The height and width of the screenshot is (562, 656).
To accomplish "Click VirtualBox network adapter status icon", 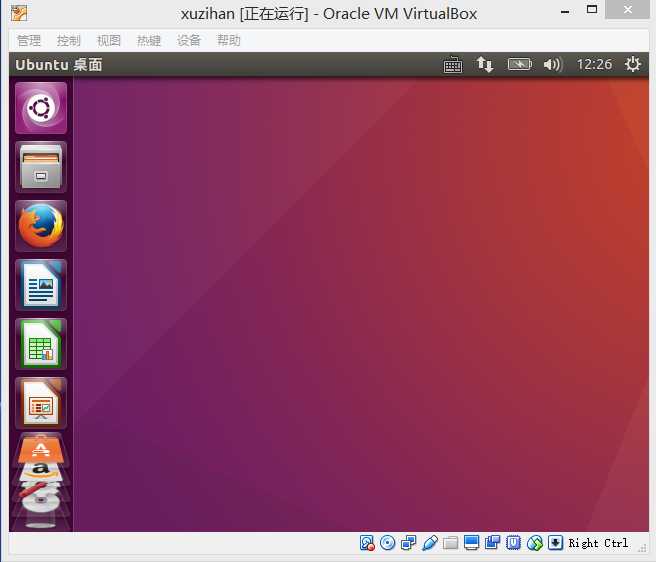I will click(408, 543).
